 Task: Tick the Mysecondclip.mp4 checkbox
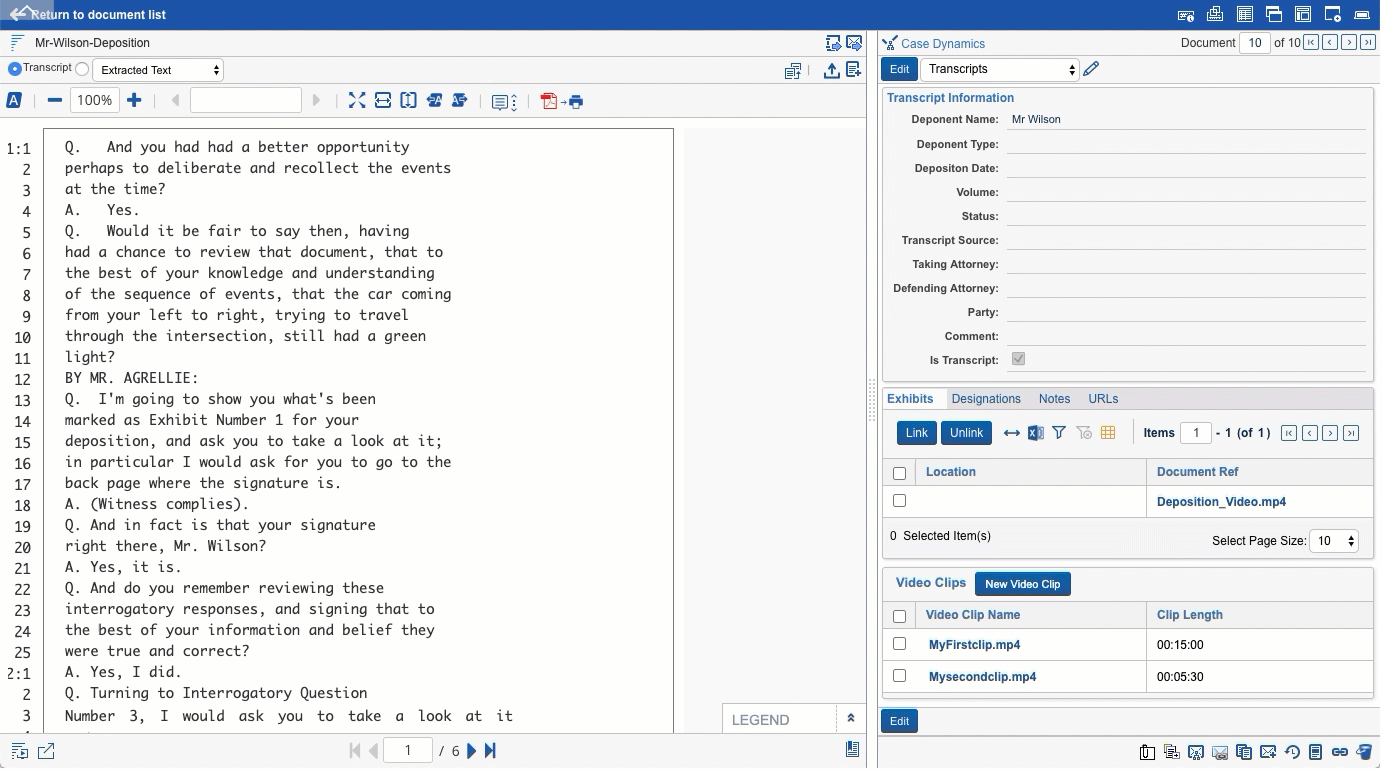coord(899,676)
